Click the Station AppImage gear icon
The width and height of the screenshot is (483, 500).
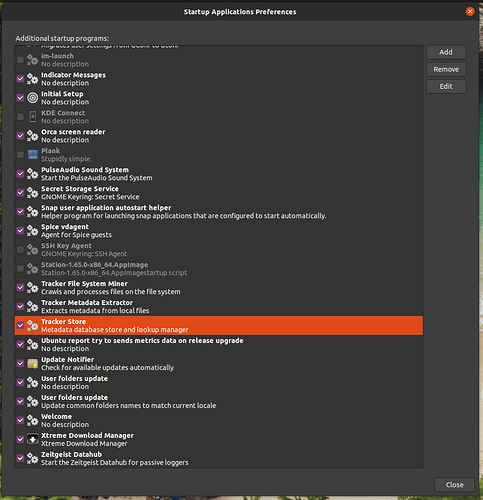[x=32, y=269]
